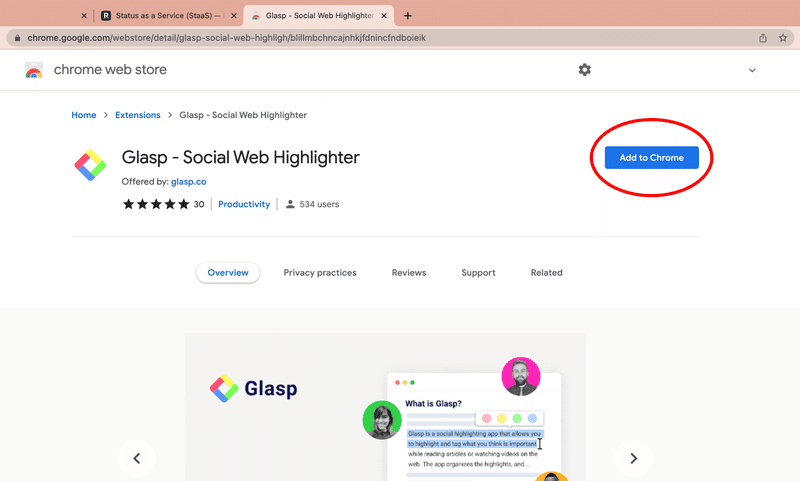Switch to the Status as a Service browser tab
The image size is (800, 481).
point(168,16)
